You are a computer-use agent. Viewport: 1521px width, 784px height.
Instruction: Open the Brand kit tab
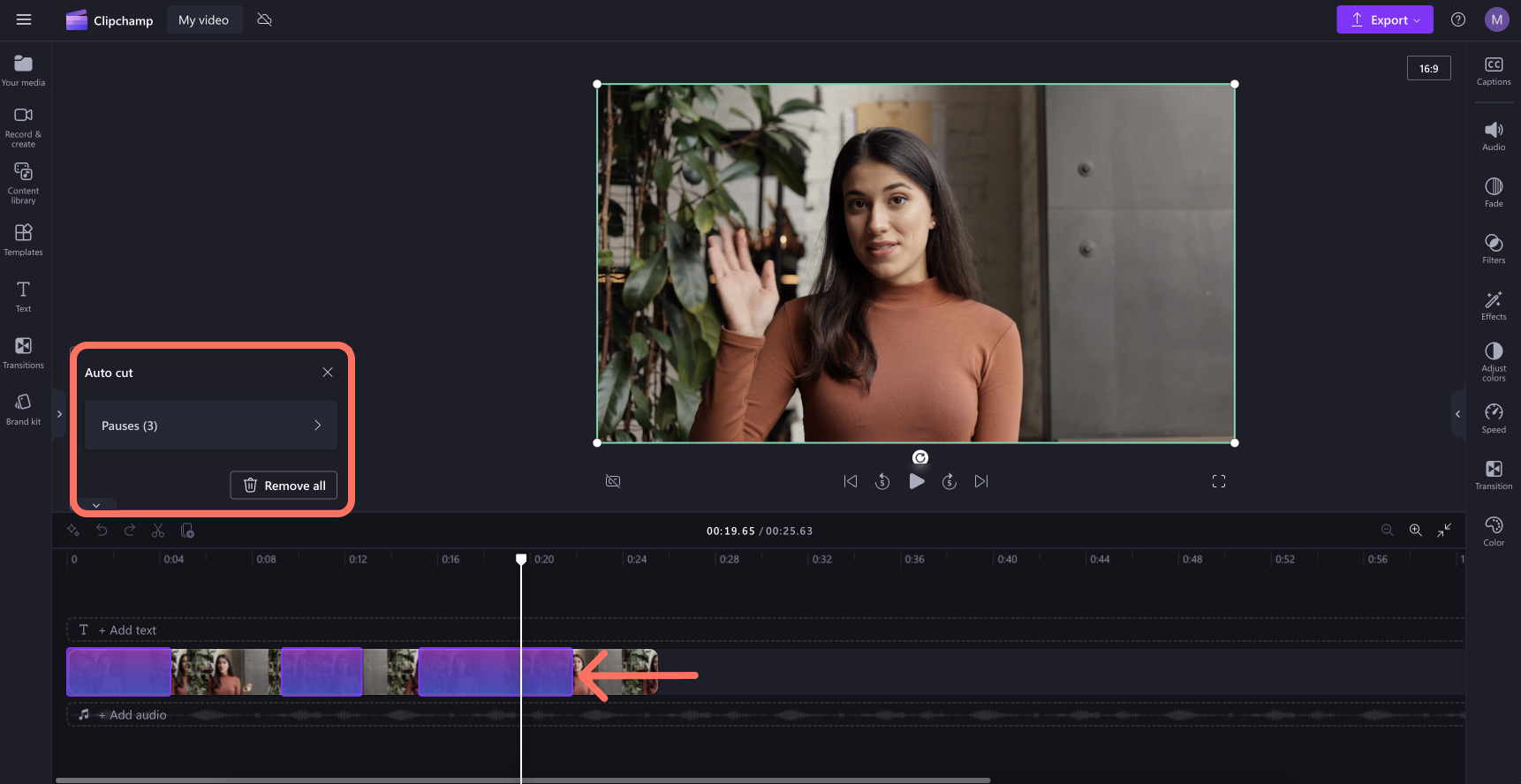tap(24, 410)
